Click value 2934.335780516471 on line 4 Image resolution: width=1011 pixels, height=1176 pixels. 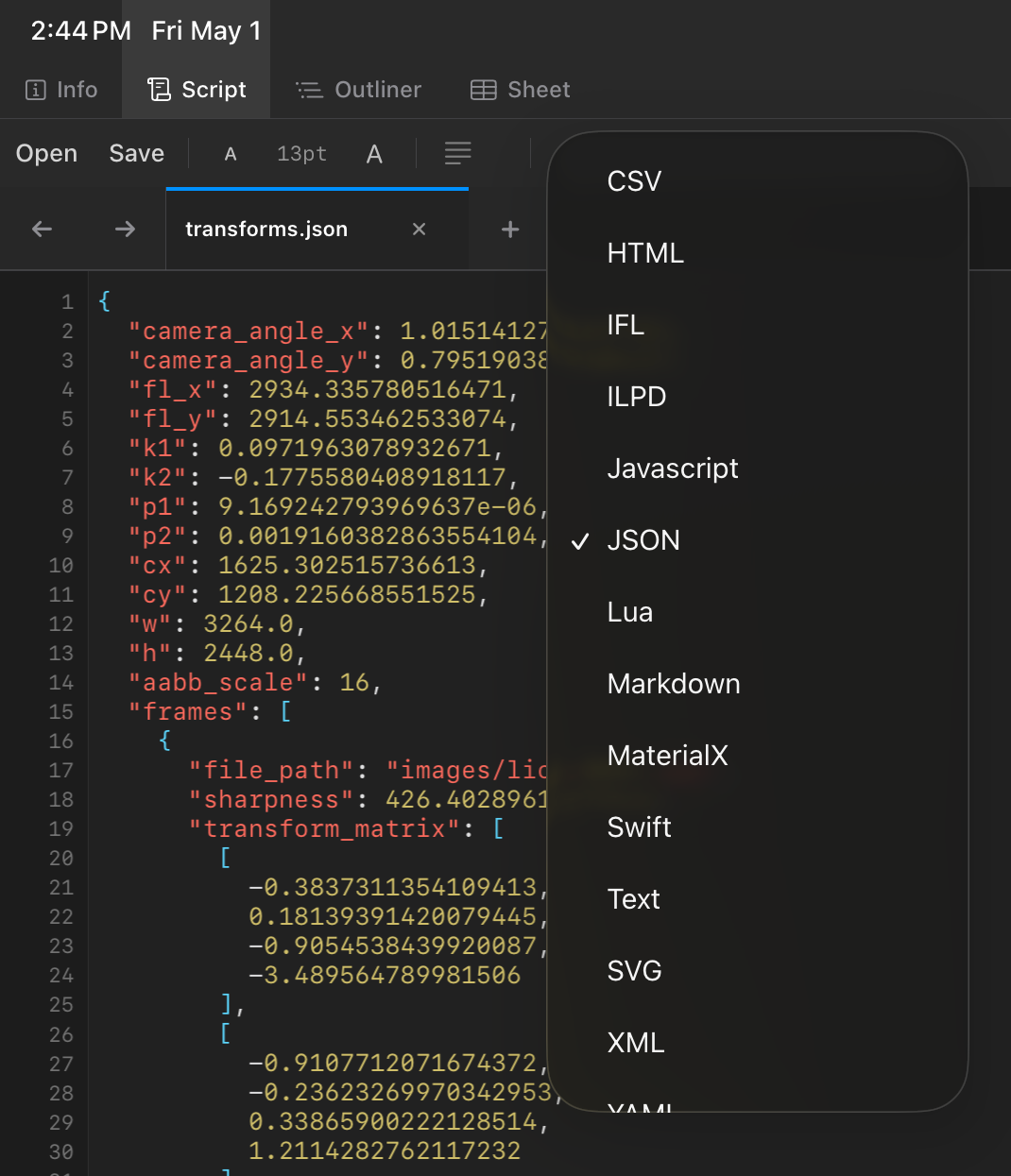point(377,390)
